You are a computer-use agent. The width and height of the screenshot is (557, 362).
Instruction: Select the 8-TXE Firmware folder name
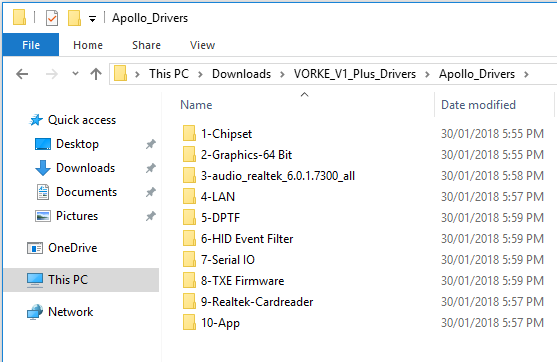click(242, 281)
